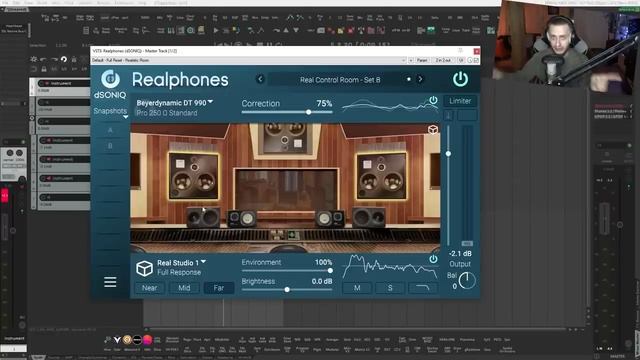
Task: Go to next preset arrow
Action: click(420, 79)
